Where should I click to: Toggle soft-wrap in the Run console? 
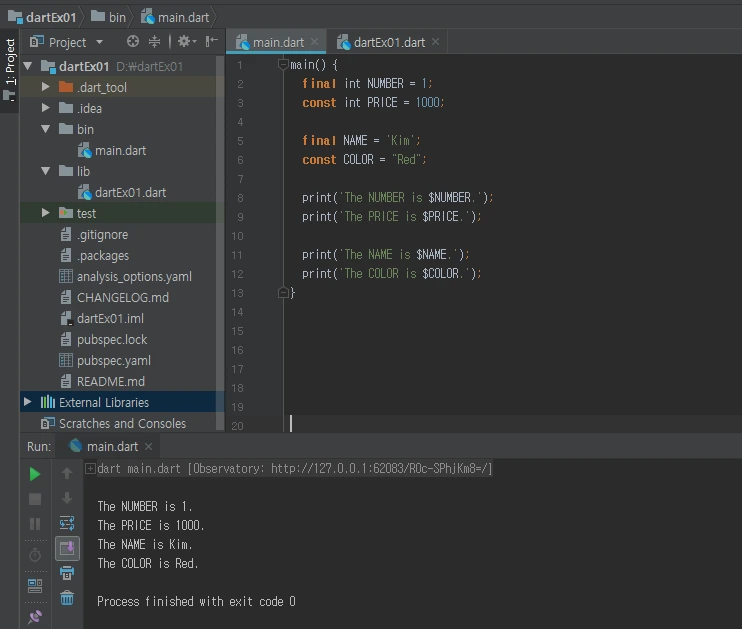click(x=67, y=523)
